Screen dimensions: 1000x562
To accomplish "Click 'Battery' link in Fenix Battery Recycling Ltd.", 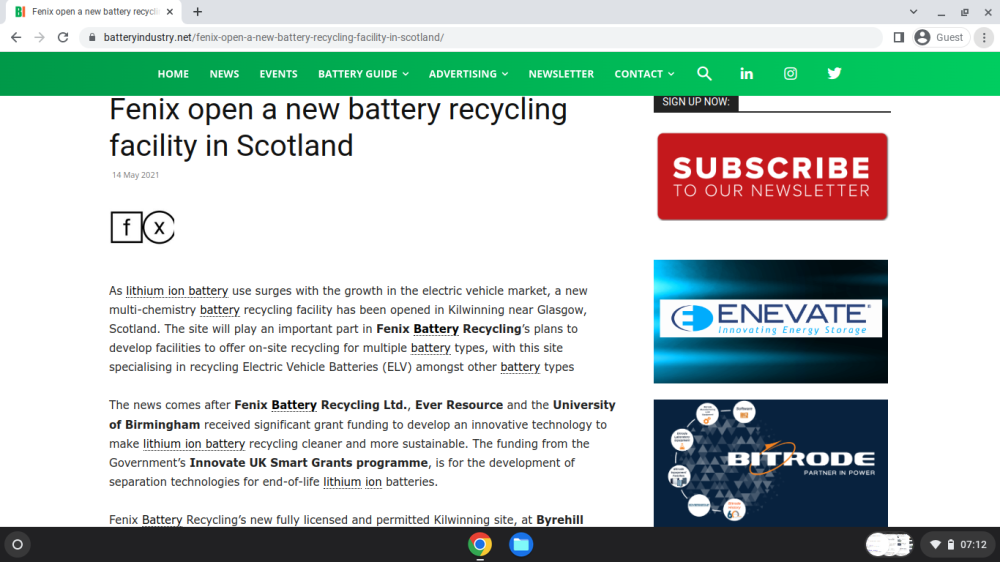I will click(294, 405).
